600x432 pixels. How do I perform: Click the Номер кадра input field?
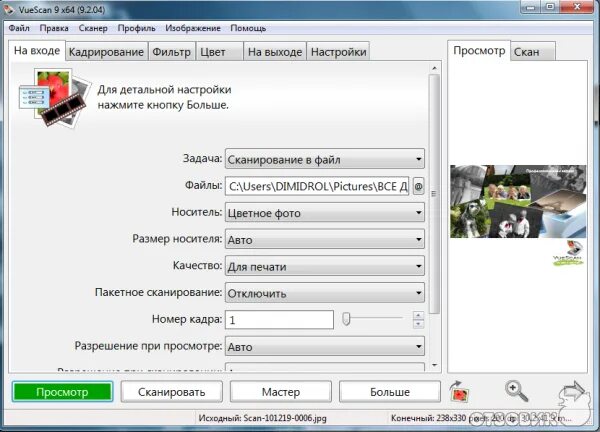click(x=279, y=320)
